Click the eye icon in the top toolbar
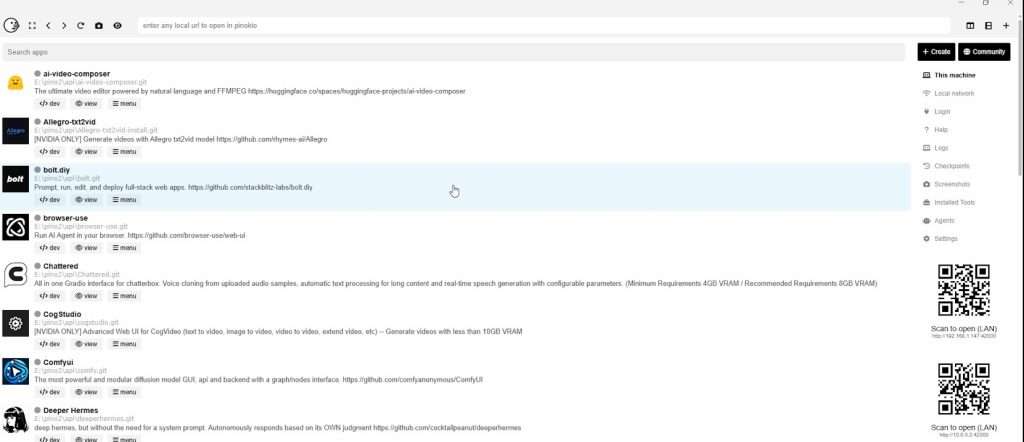 [118, 25]
